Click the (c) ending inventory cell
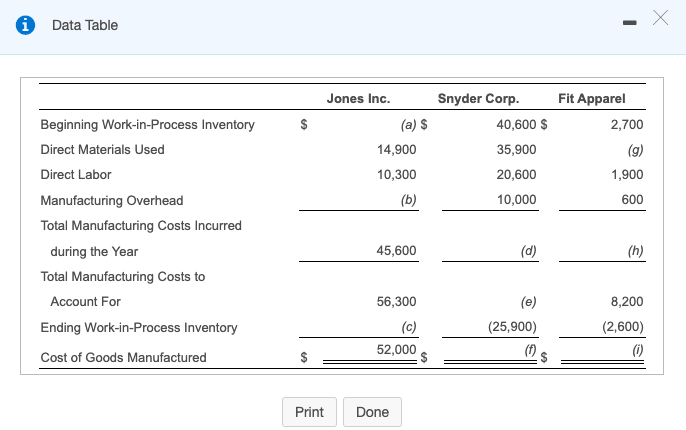The height and width of the screenshot is (430, 686). point(409,327)
